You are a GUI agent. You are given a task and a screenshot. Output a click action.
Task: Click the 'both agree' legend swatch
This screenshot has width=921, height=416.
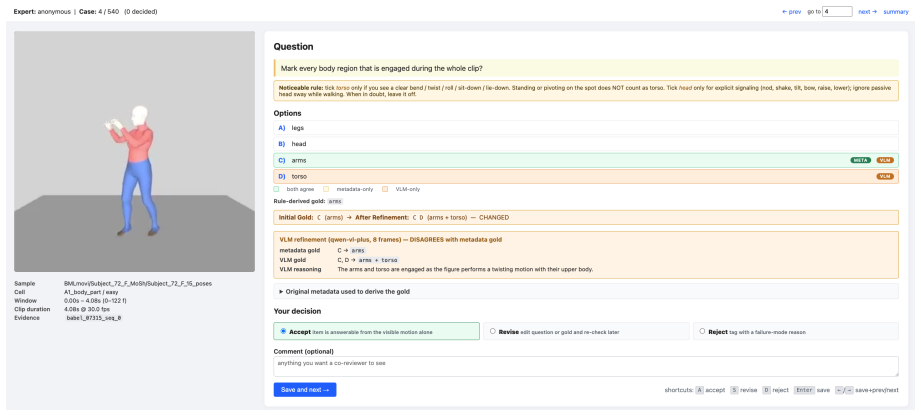[x=277, y=189]
